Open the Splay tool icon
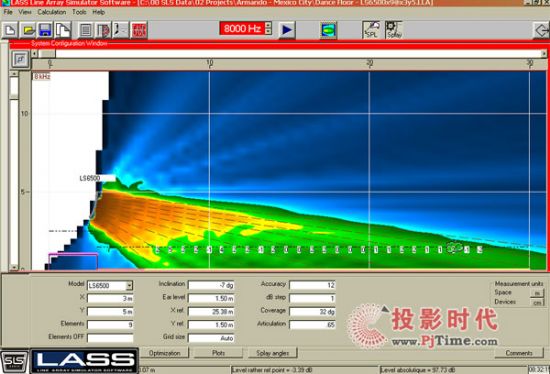The height and width of the screenshot is (374, 550). (394, 30)
